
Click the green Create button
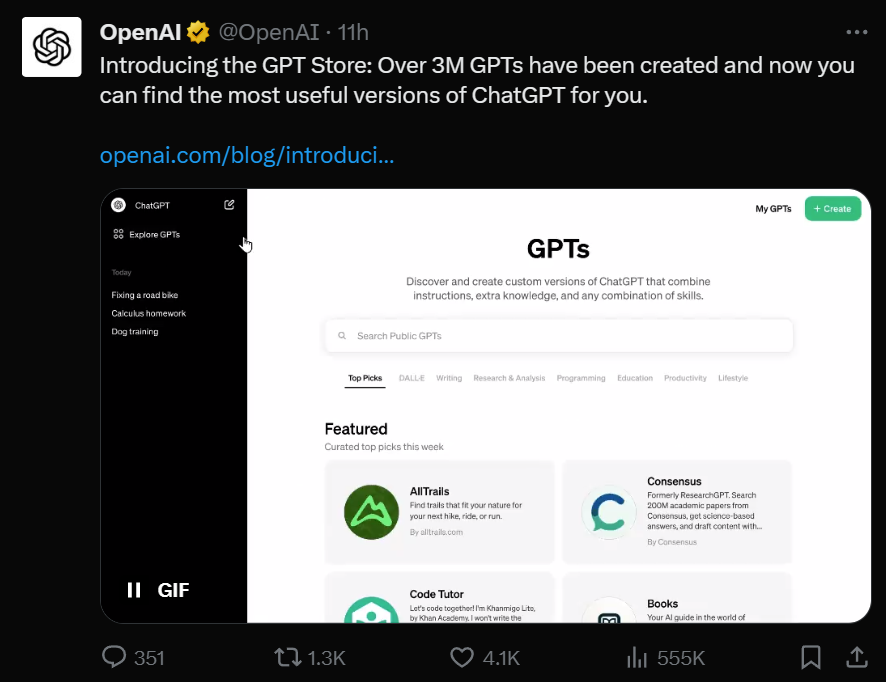832,208
